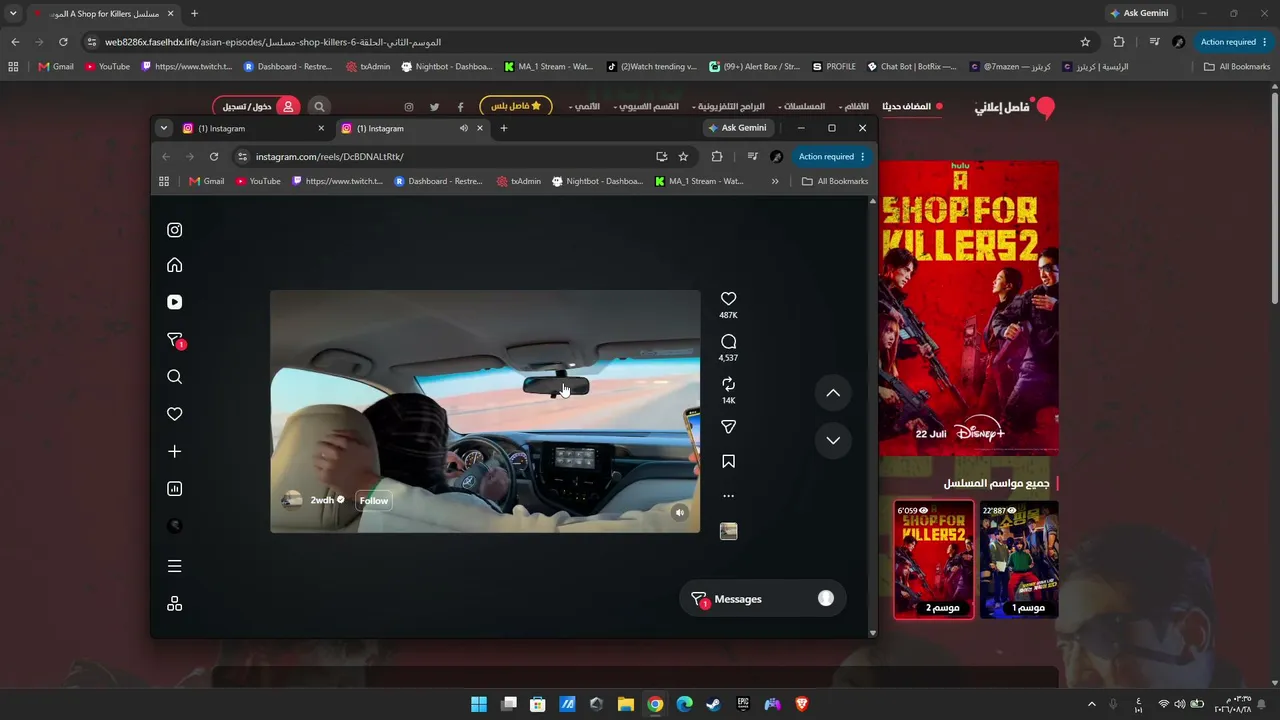Open the 2wdh profile name link
The height and width of the screenshot is (720, 1280).
point(322,500)
